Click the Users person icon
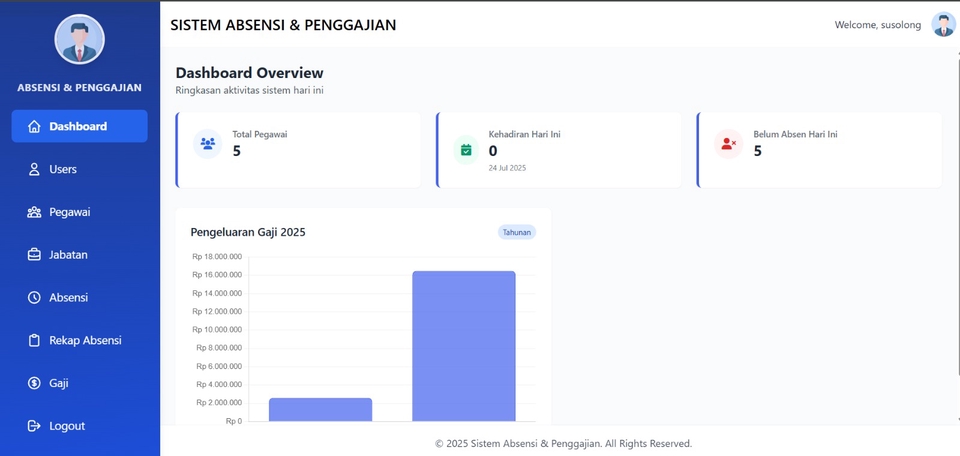Image resolution: width=960 pixels, height=456 pixels. (34, 170)
